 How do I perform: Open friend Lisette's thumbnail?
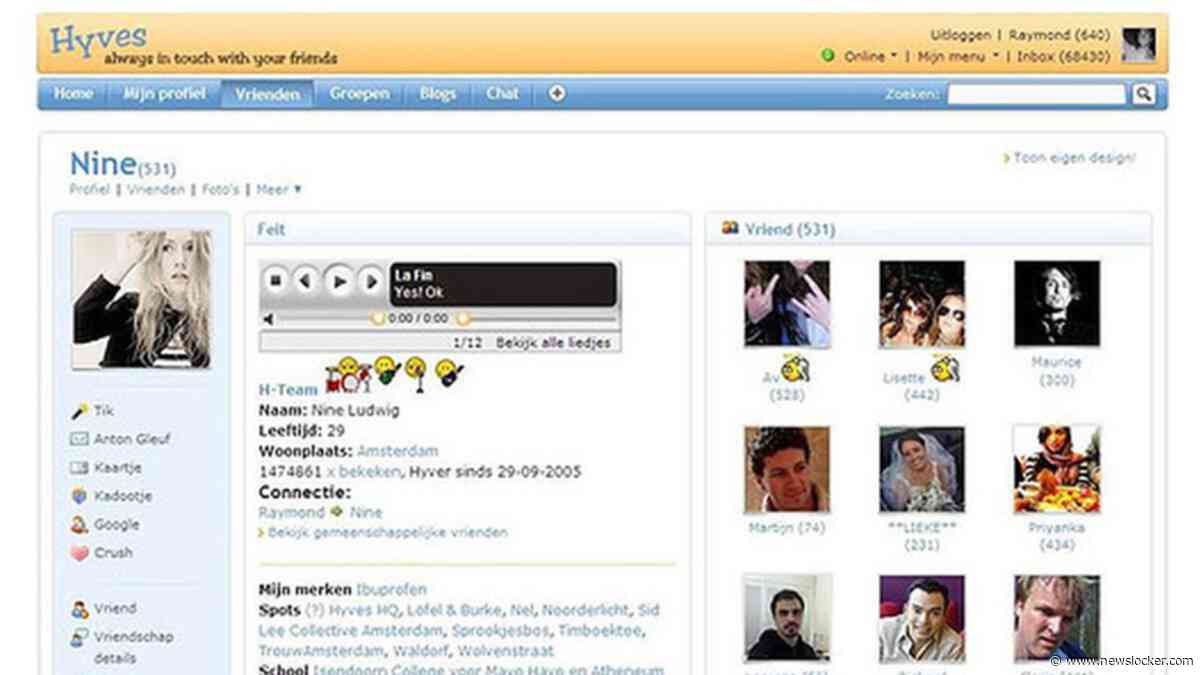[922, 304]
